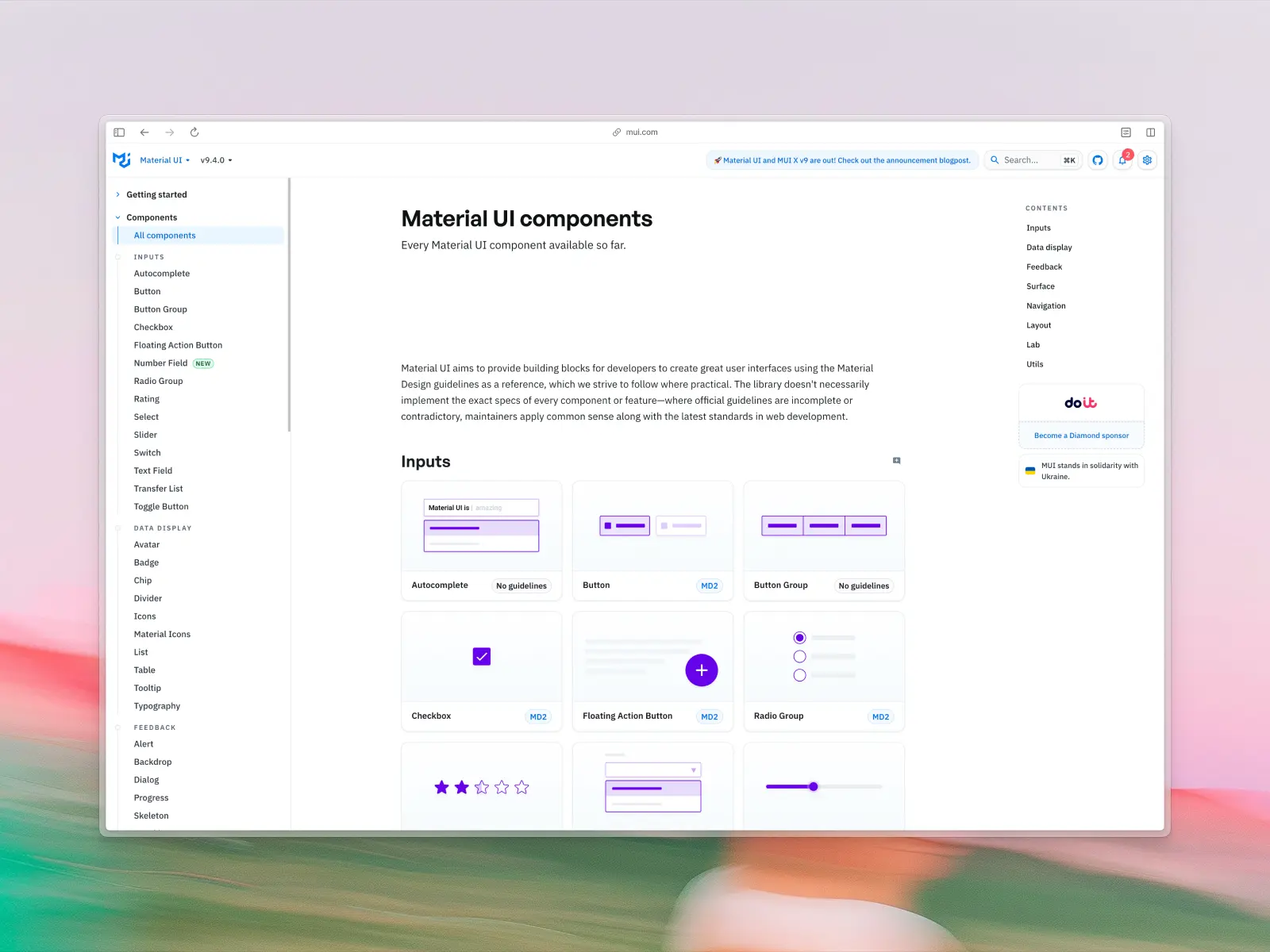Image resolution: width=1270 pixels, height=952 pixels.
Task: Open the Slider preview card
Action: click(x=824, y=787)
